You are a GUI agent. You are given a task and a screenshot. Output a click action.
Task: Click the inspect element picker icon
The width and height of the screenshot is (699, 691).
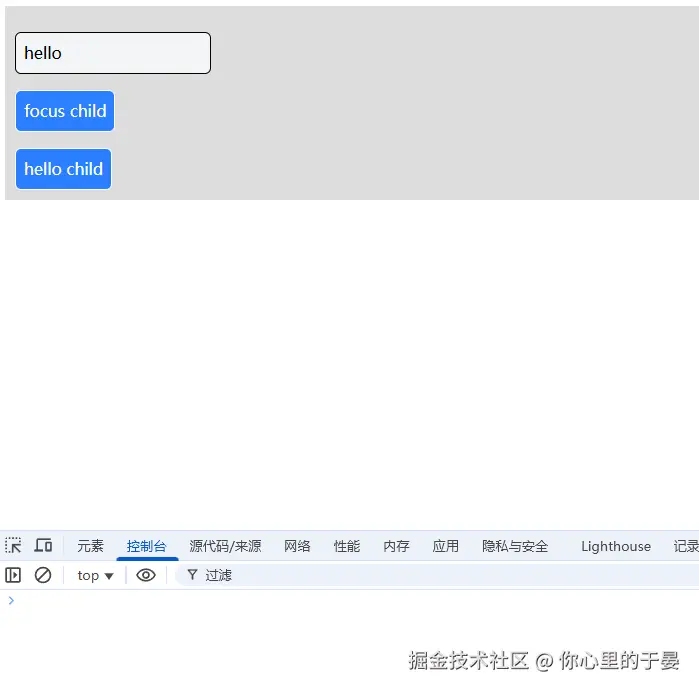pyautogui.click(x=13, y=546)
